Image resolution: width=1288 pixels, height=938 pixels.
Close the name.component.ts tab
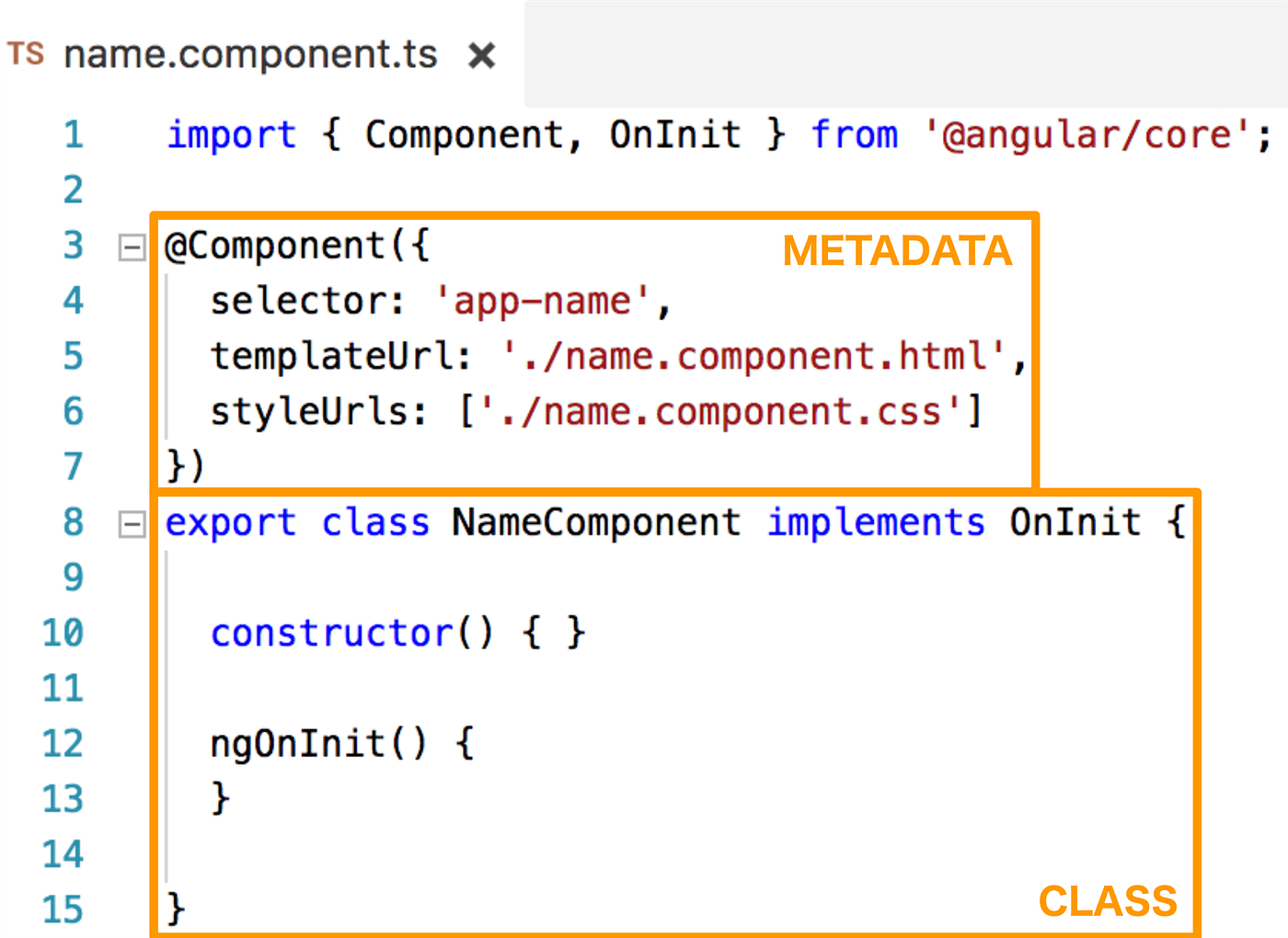coord(482,54)
